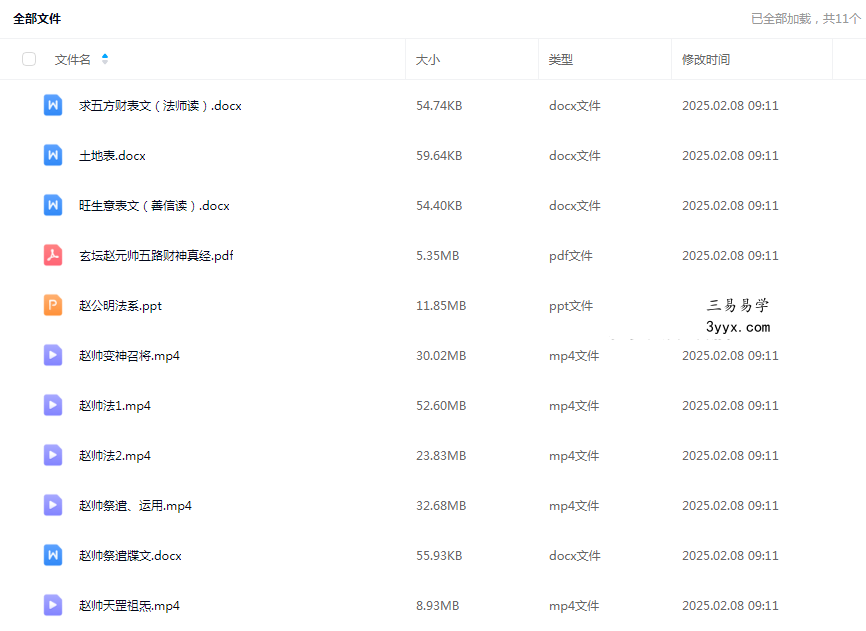Click size value 5.35MB
This screenshot has width=866, height=631.
point(437,256)
